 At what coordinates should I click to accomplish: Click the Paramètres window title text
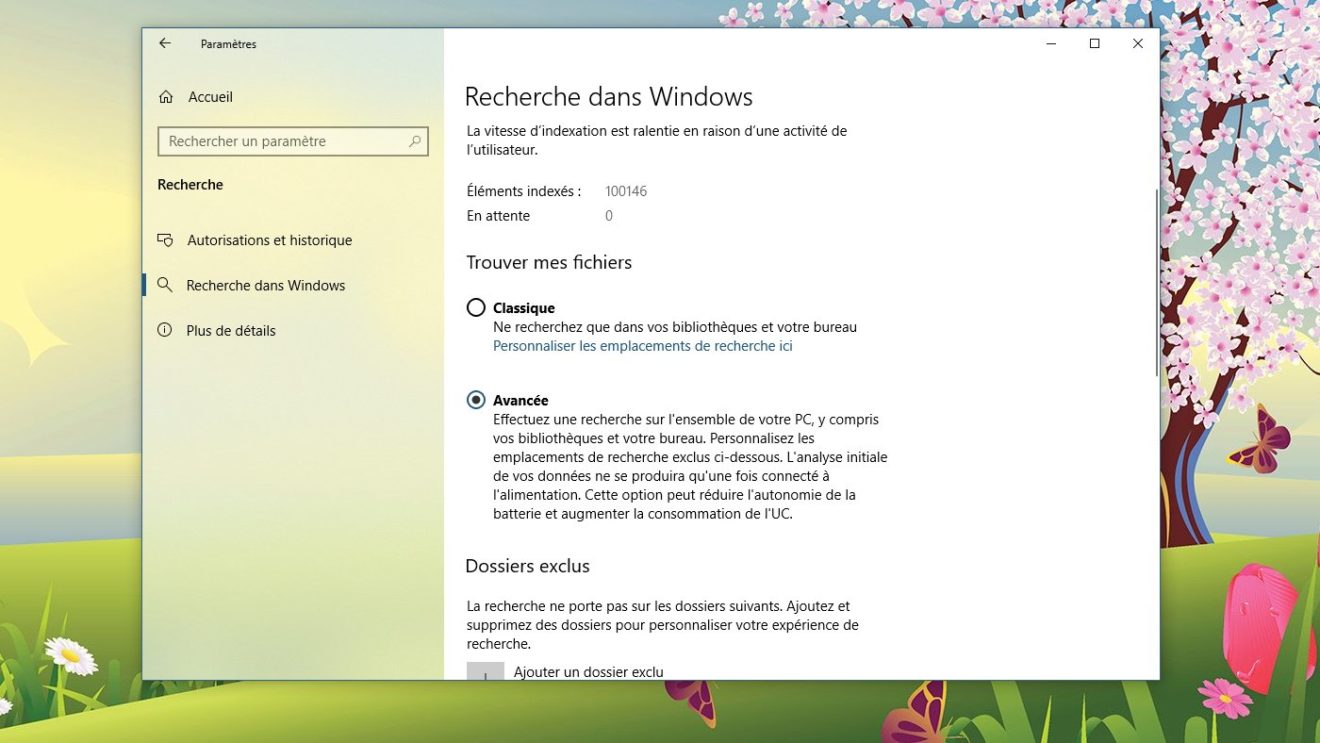click(228, 44)
